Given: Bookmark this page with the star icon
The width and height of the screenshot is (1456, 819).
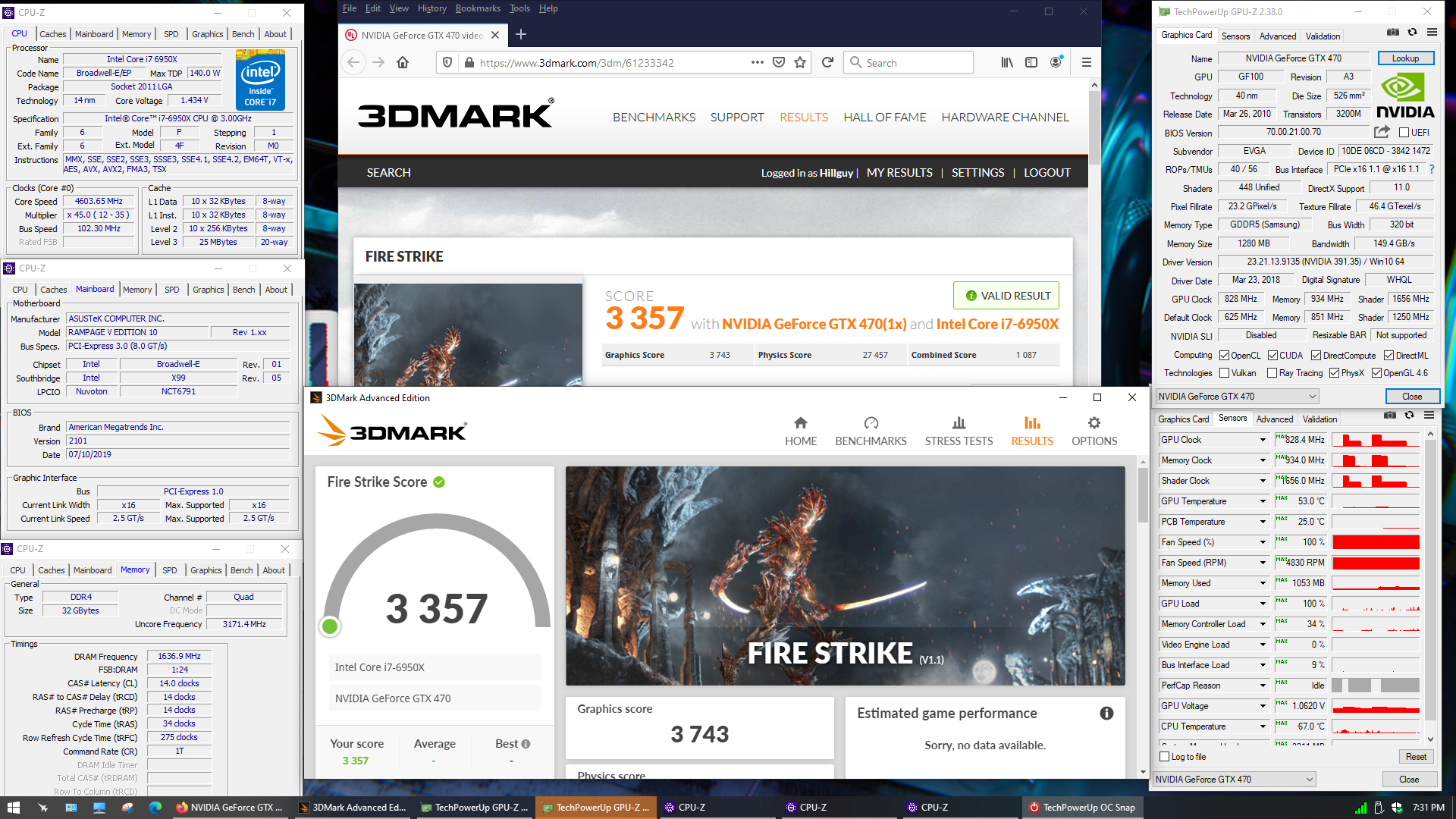Looking at the screenshot, I should coord(800,62).
